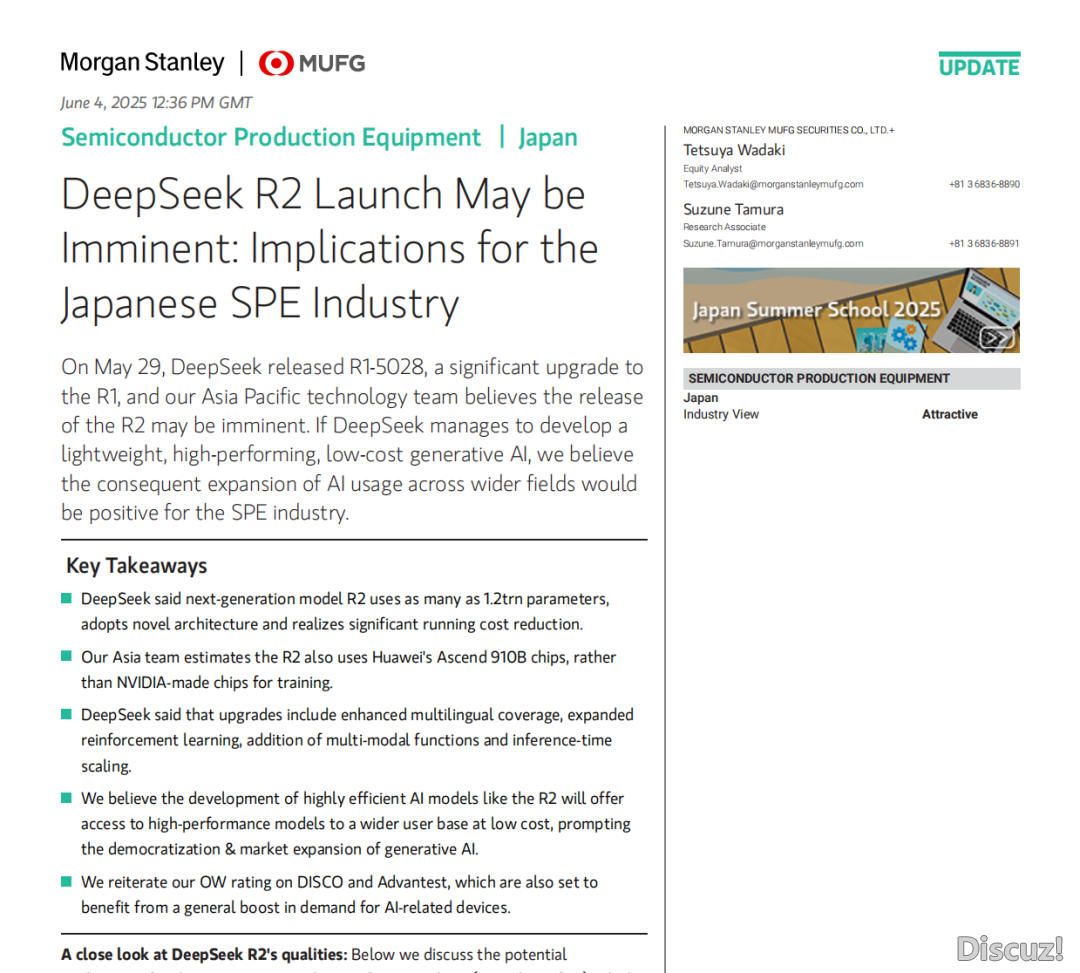Click phone number +81 3 6836-8890
The width and height of the screenshot is (1080, 973).
[x=984, y=185]
